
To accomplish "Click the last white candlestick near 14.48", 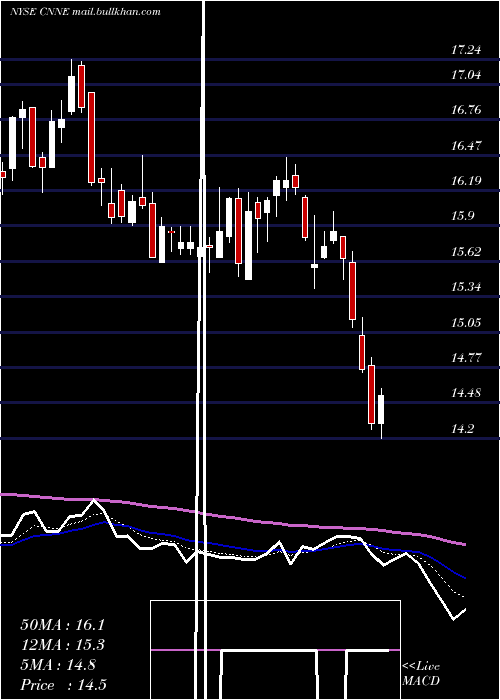I will pos(381,409).
